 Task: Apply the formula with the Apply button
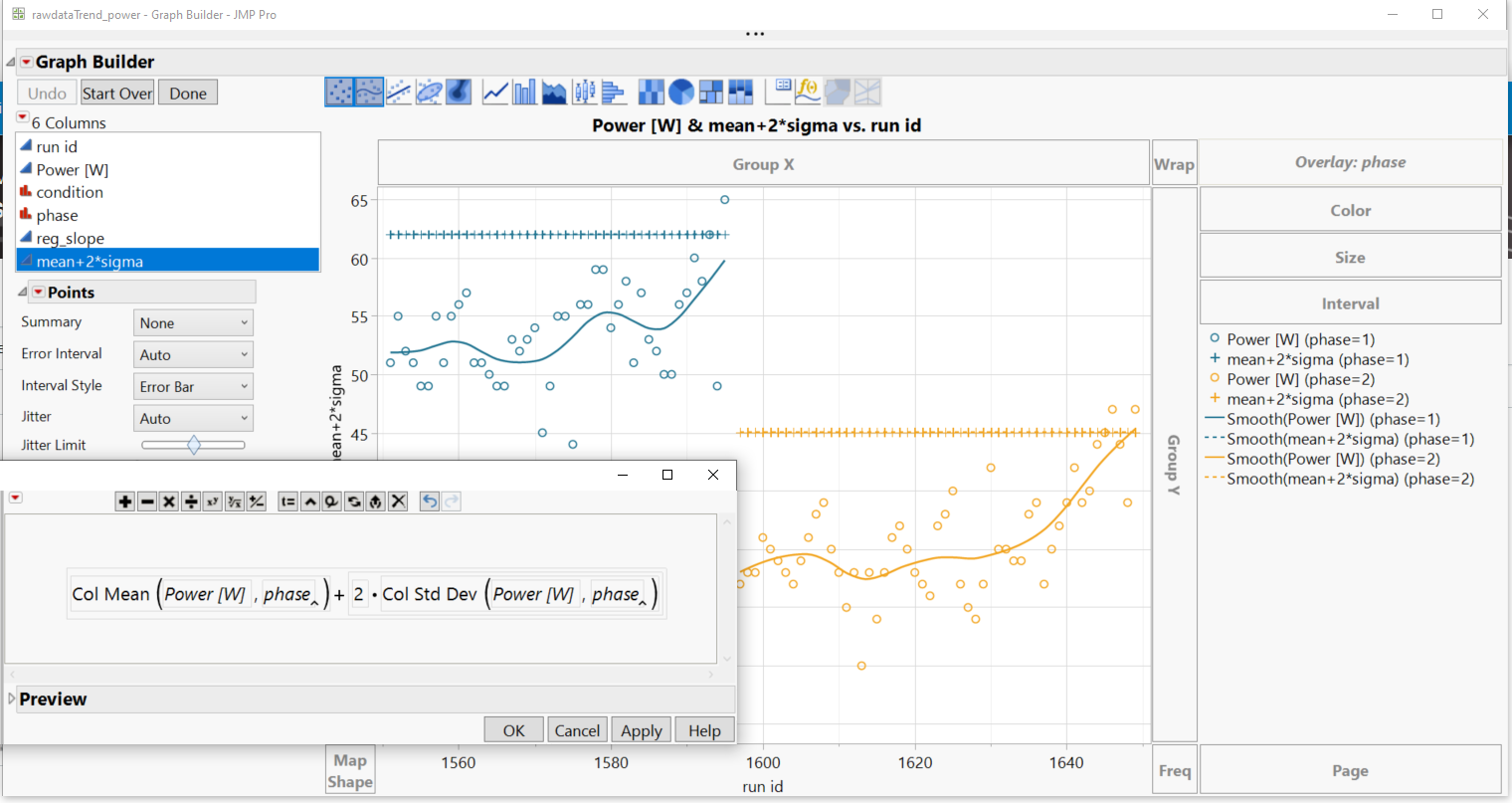click(x=641, y=729)
